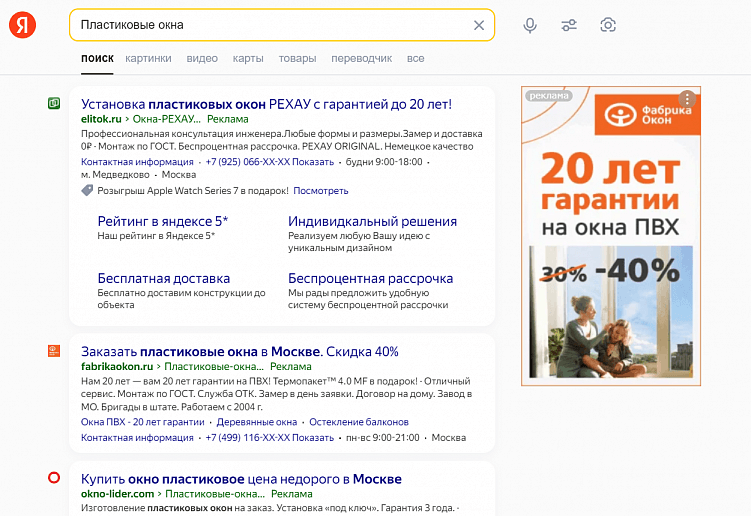The height and width of the screenshot is (516, 751).
Task: Click the Реклама label next to okno-lider.com
Action: (x=292, y=494)
